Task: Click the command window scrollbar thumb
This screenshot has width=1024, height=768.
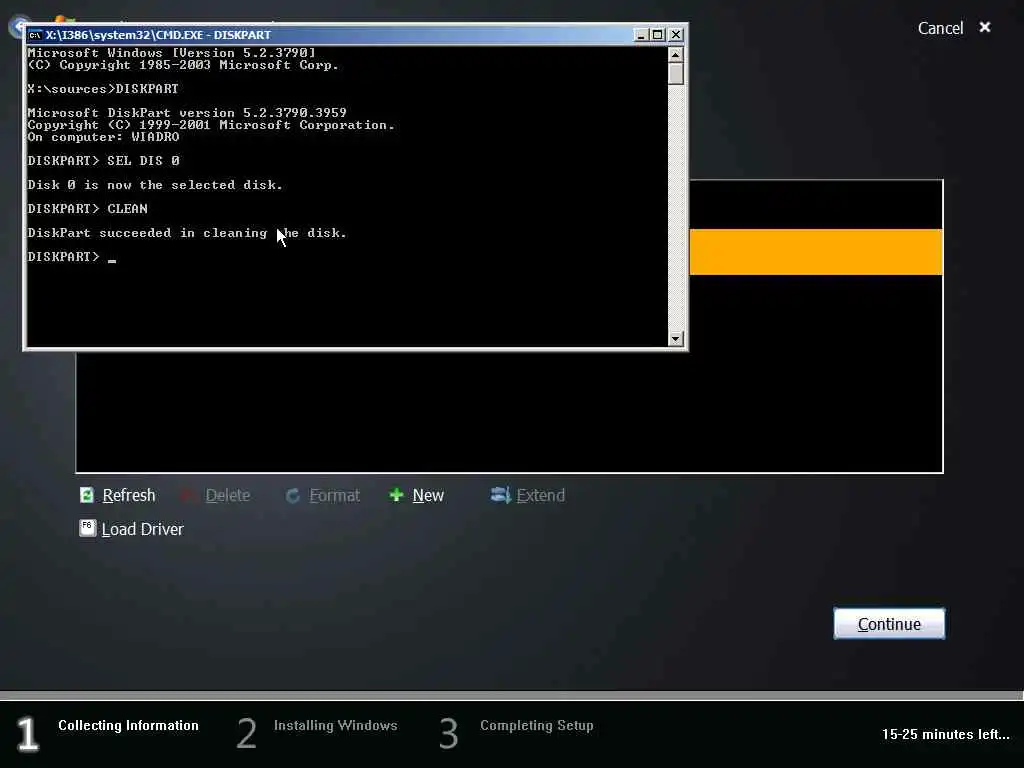Action: [676, 73]
